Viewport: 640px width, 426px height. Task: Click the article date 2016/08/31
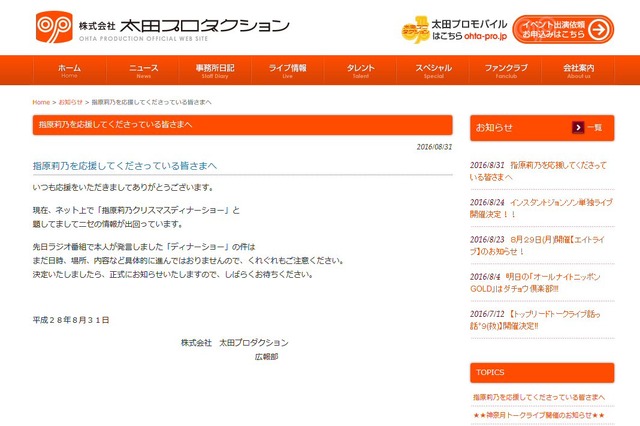coord(434,147)
